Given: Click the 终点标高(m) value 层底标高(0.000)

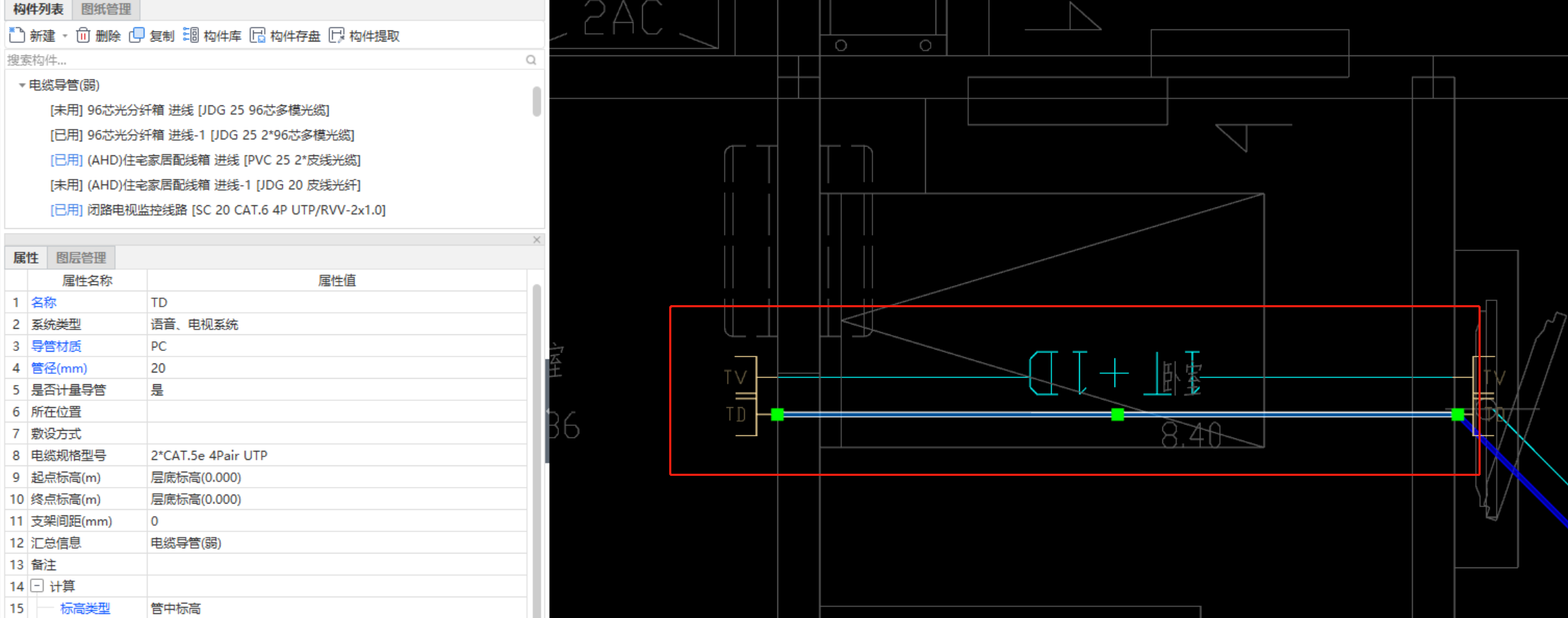Looking at the screenshot, I should coord(337,499).
